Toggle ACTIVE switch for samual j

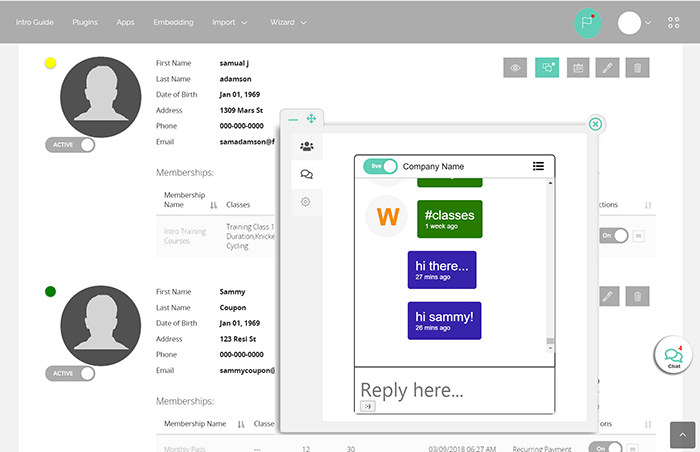point(70,145)
